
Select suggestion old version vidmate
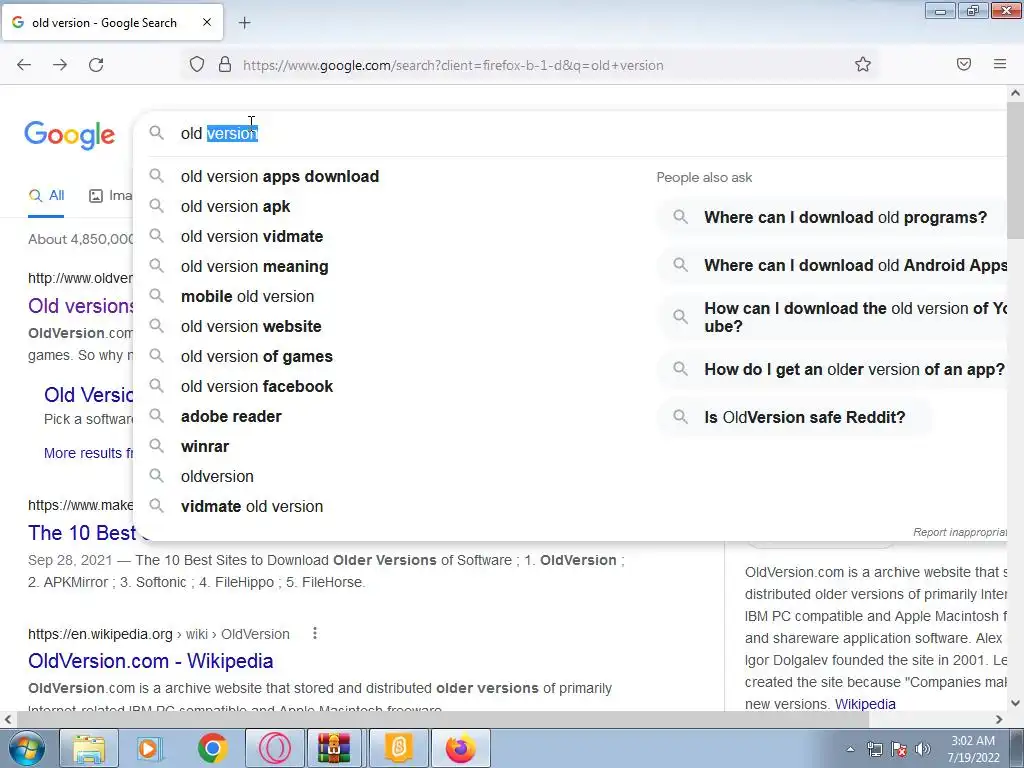tap(252, 236)
